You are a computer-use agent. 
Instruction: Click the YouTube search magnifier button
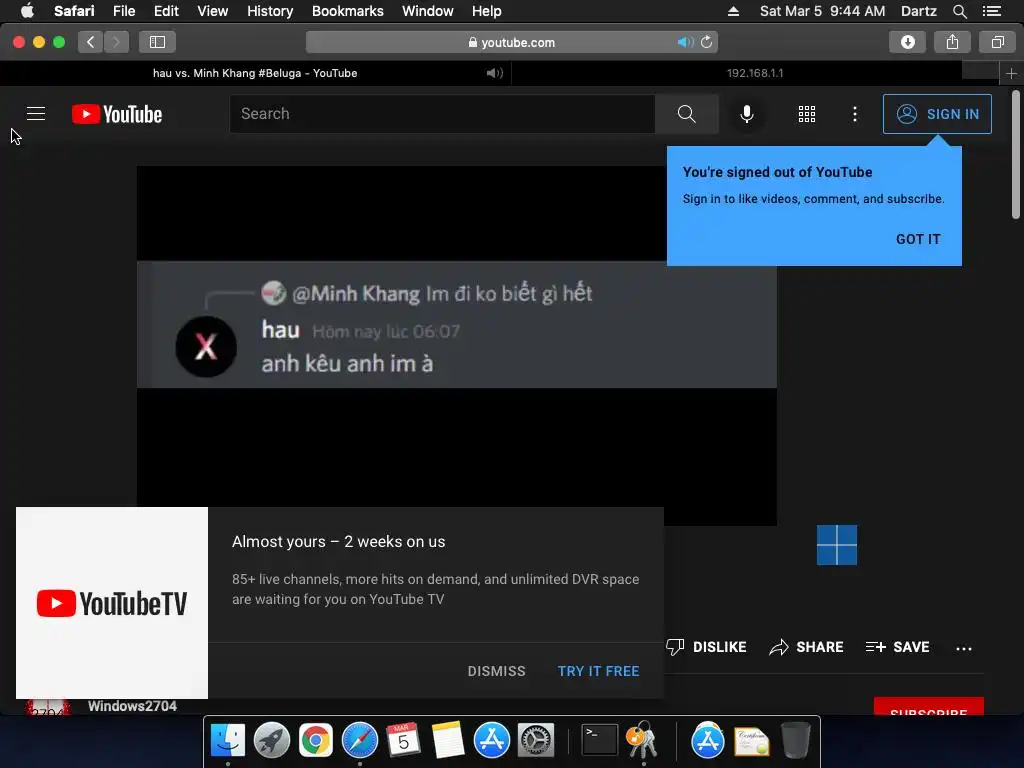pos(686,114)
